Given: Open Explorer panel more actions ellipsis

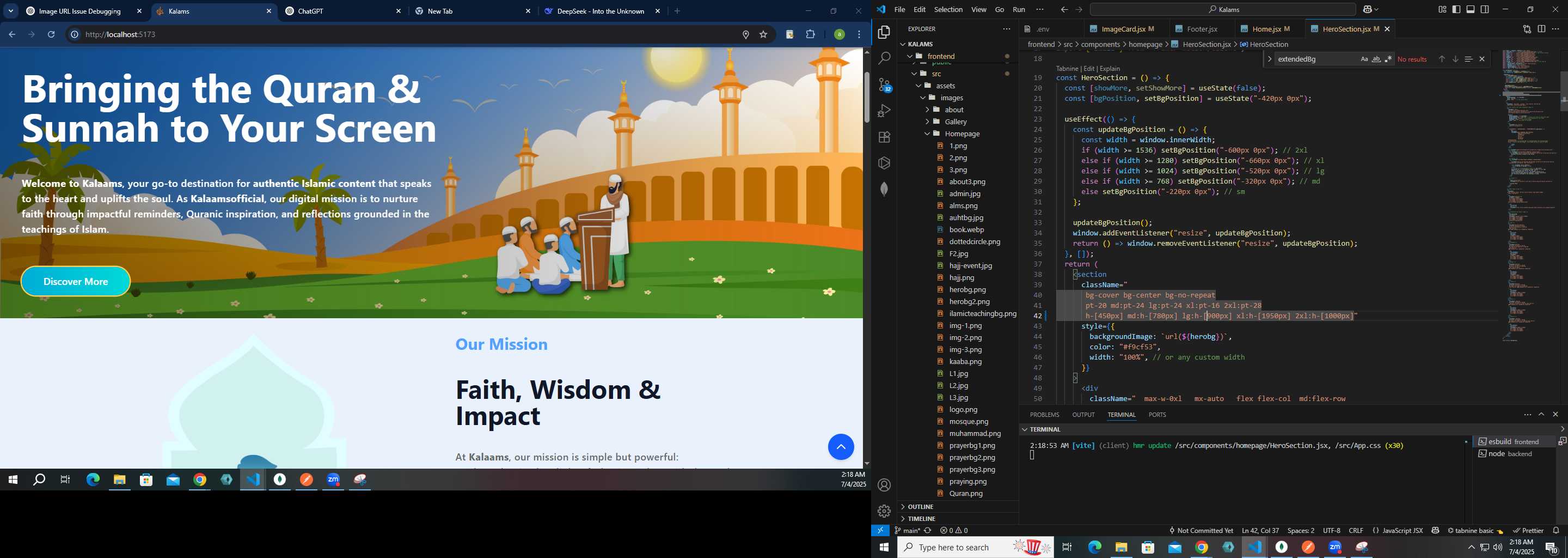Looking at the screenshot, I should click(1006, 29).
